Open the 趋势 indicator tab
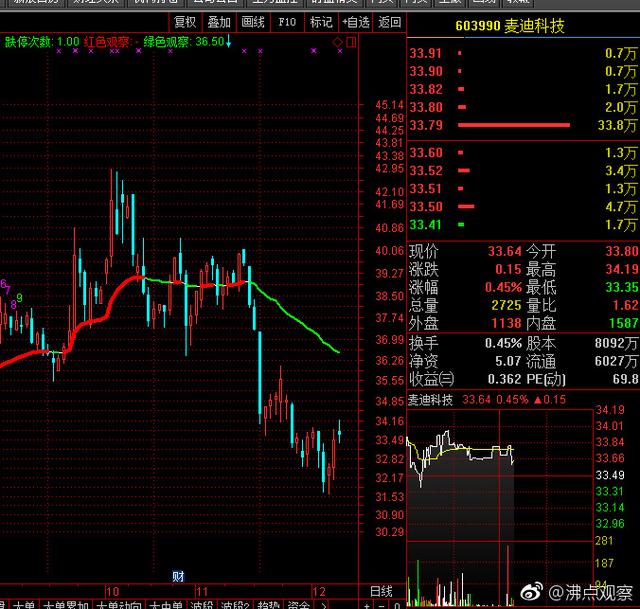Image resolution: width=640 pixels, height=609 pixels. (269, 603)
